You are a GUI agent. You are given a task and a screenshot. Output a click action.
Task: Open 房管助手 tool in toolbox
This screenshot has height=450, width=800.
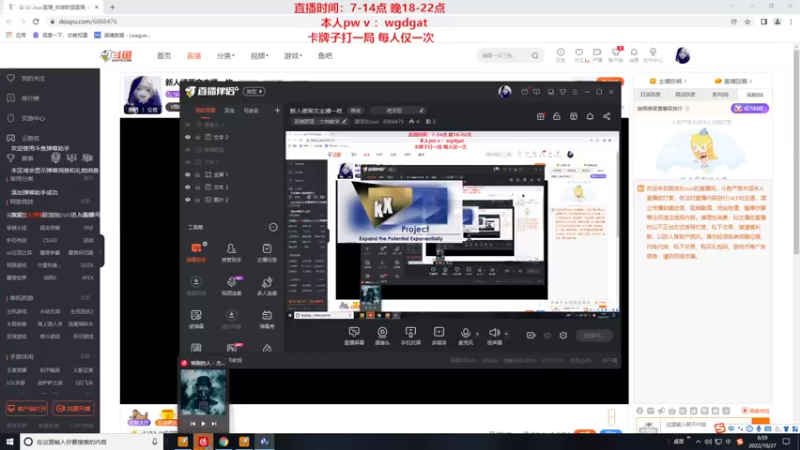pos(231,252)
